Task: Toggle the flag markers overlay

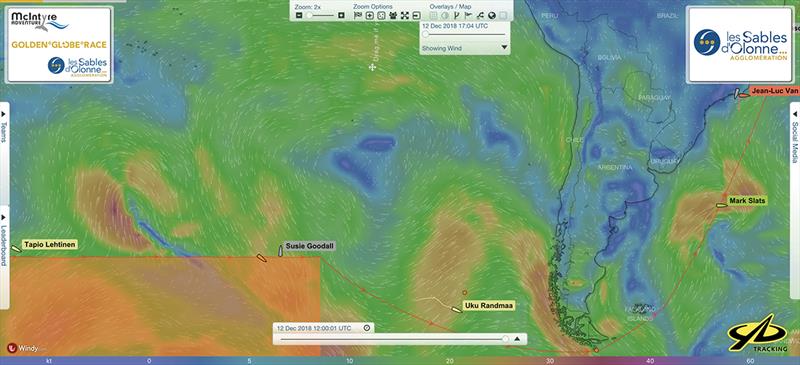Action: coord(468,15)
